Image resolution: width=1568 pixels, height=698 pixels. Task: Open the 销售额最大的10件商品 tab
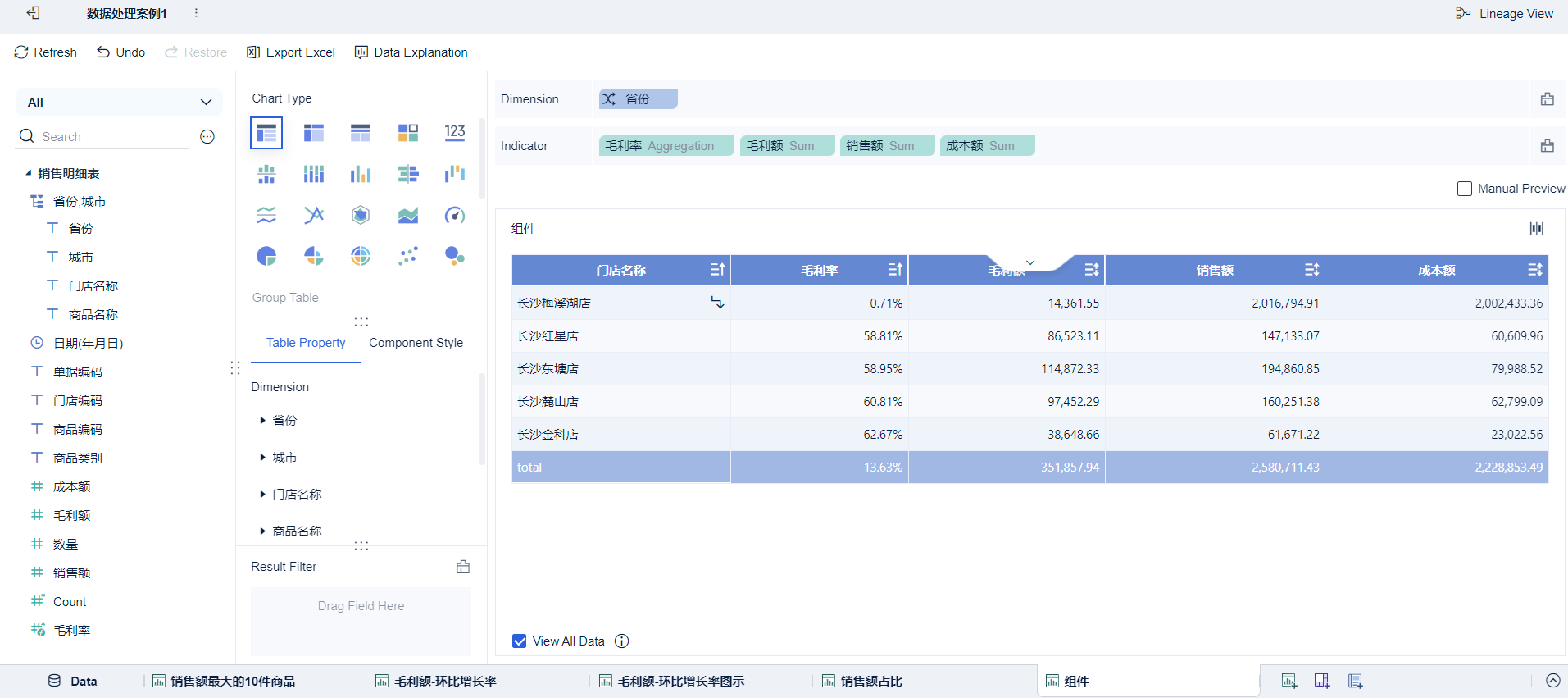(224, 681)
